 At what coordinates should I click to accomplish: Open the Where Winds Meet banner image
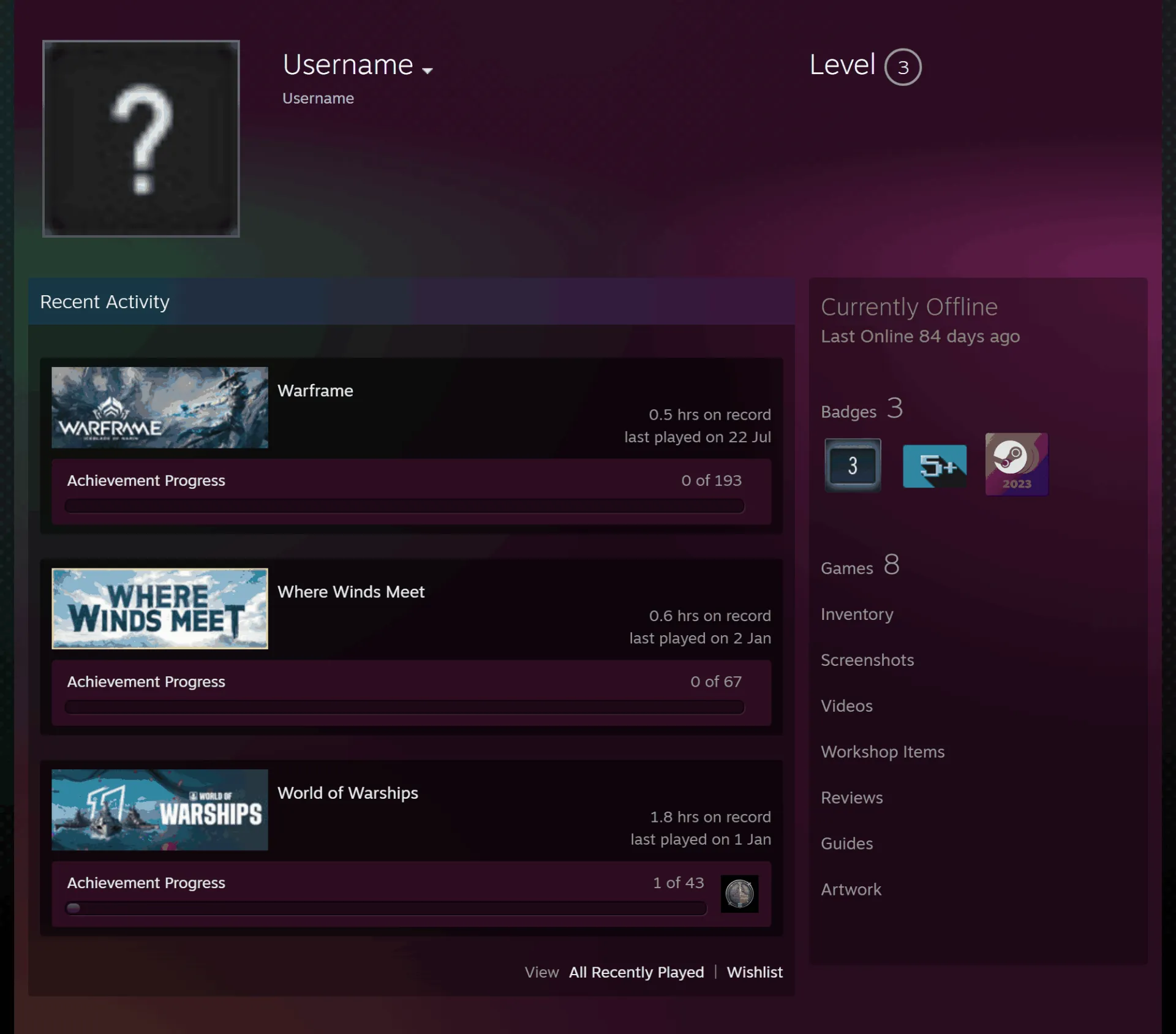160,608
